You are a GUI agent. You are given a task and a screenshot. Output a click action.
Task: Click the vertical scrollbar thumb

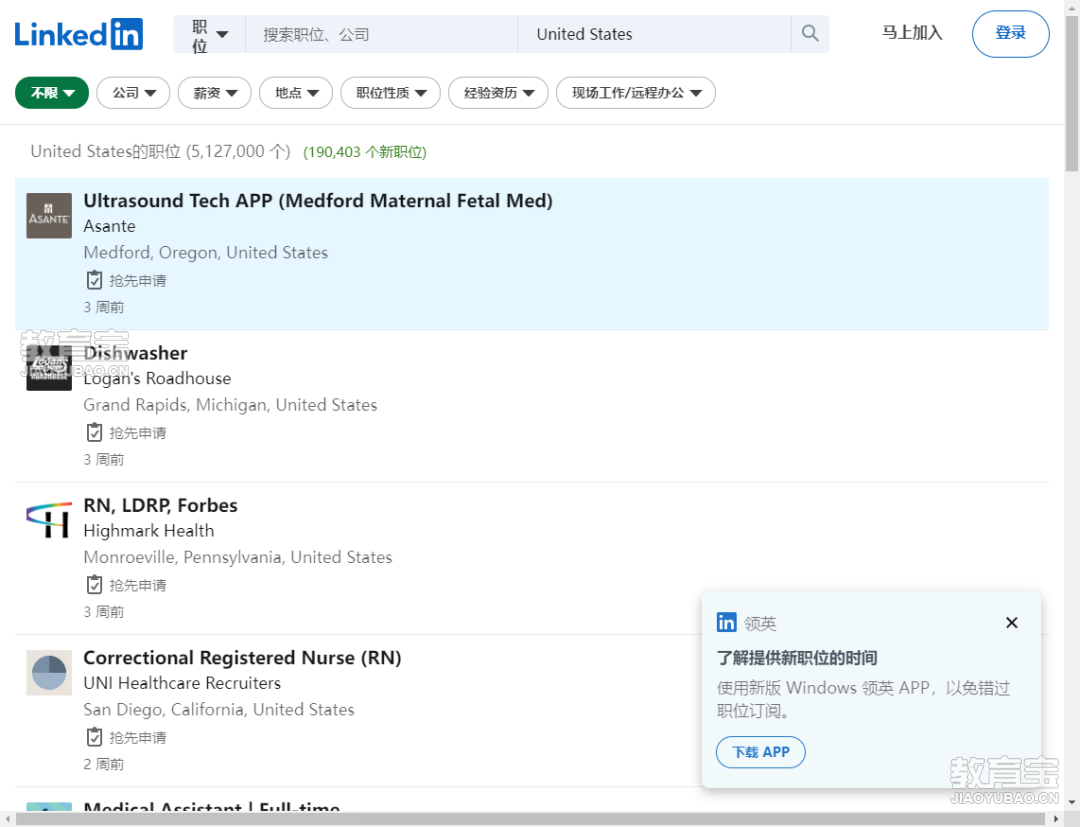coord(1072,93)
